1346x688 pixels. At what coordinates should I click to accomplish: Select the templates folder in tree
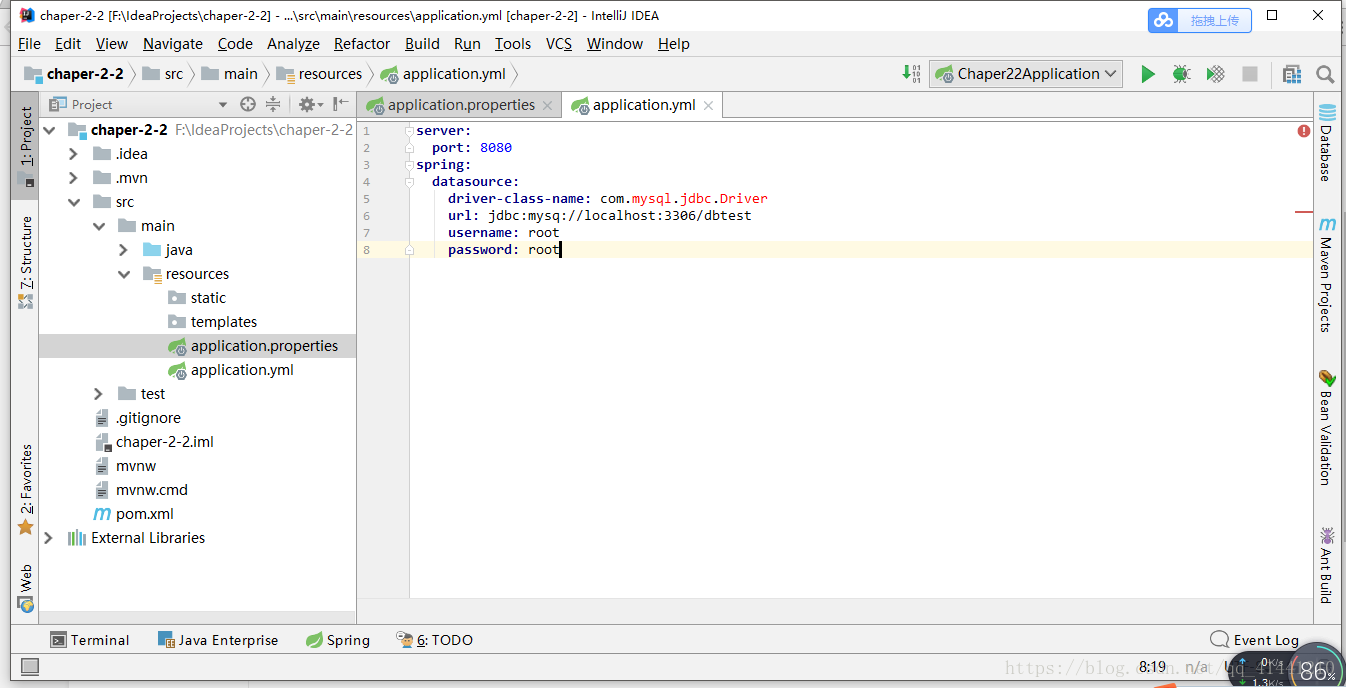coord(224,322)
